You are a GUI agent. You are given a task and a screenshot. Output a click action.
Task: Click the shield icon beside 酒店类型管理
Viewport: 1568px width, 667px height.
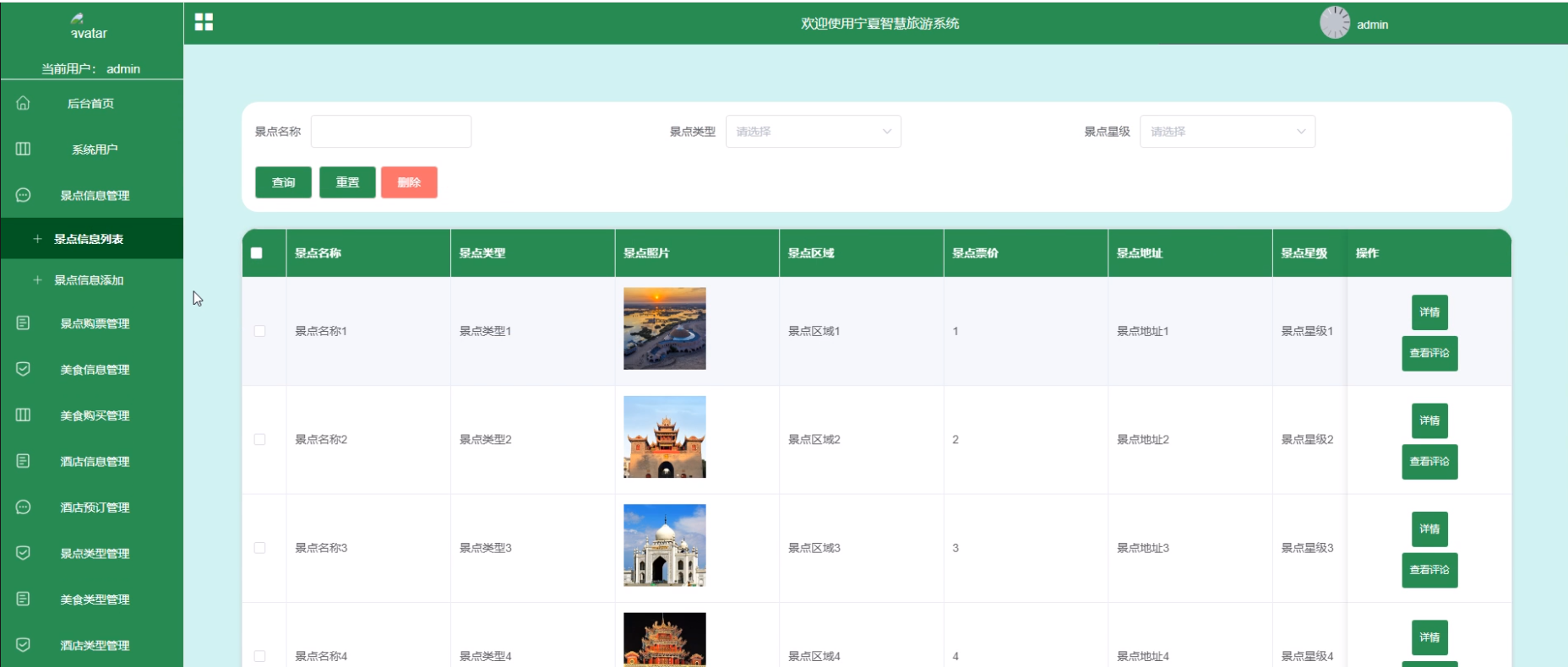pos(23,645)
